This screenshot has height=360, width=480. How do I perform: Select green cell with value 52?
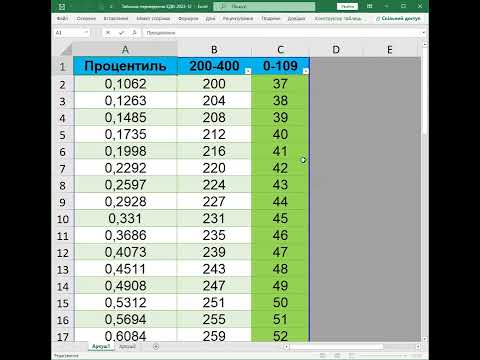[x=280, y=335]
